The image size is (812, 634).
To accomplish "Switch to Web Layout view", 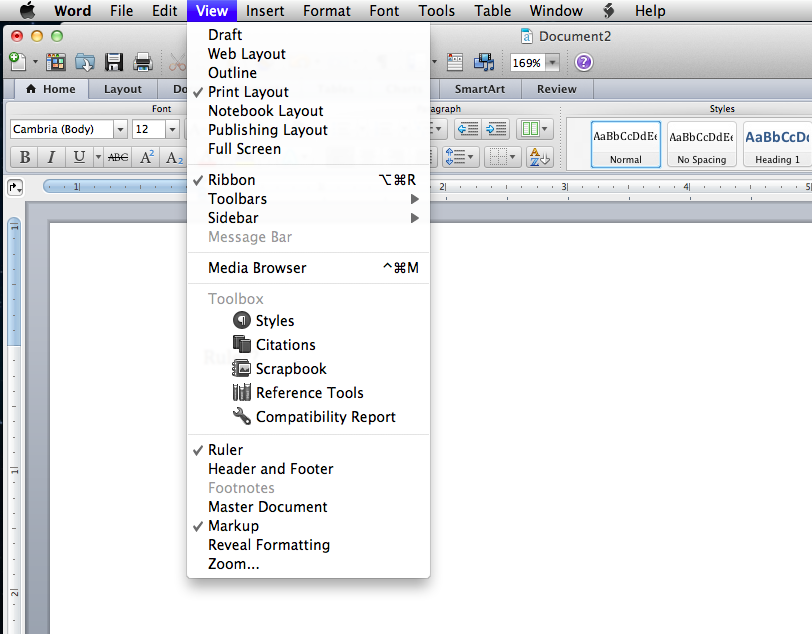I will point(308,54).
